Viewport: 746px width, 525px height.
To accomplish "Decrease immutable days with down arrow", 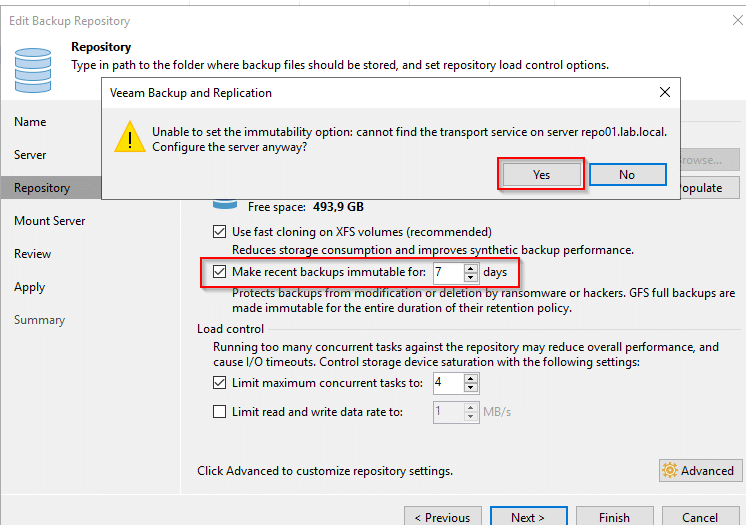I will coord(471,277).
